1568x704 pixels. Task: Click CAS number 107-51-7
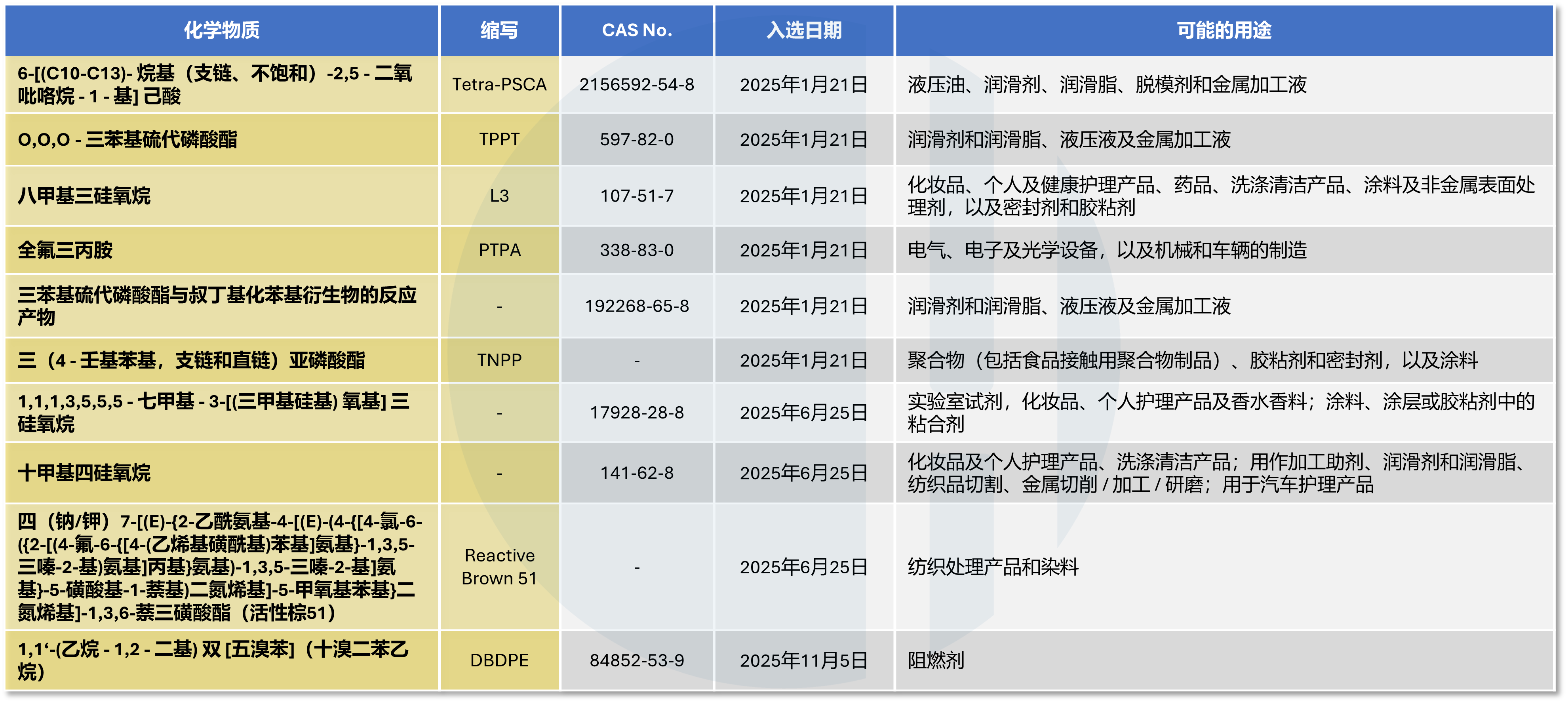tap(637, 196)
